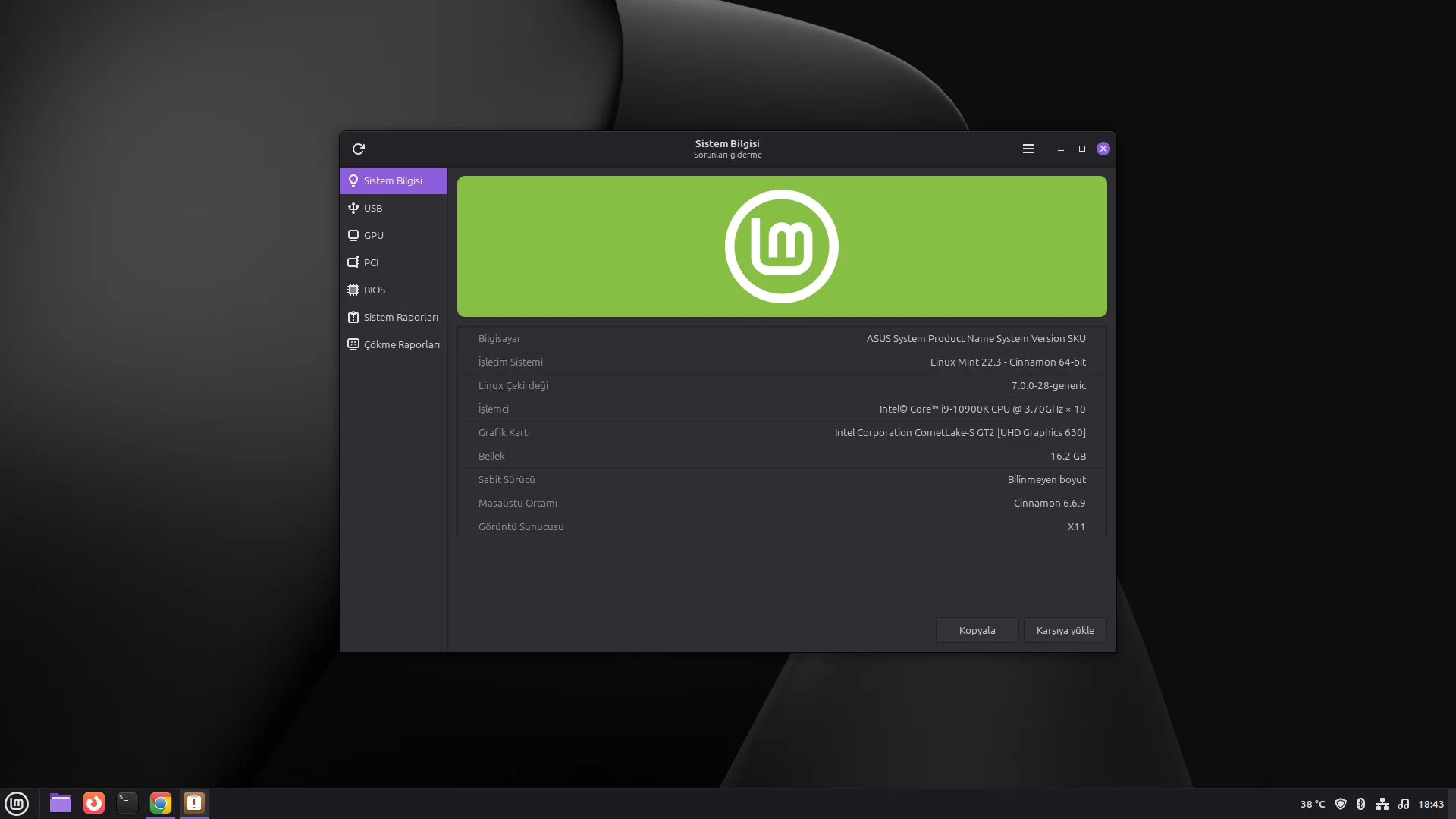Image resolution: width=1456 pixels, height=819 pixels.
Task: Click the Linux Mint 22.3 - Cinnamon 64-bit value
Action: click(x=1008, y=362)
